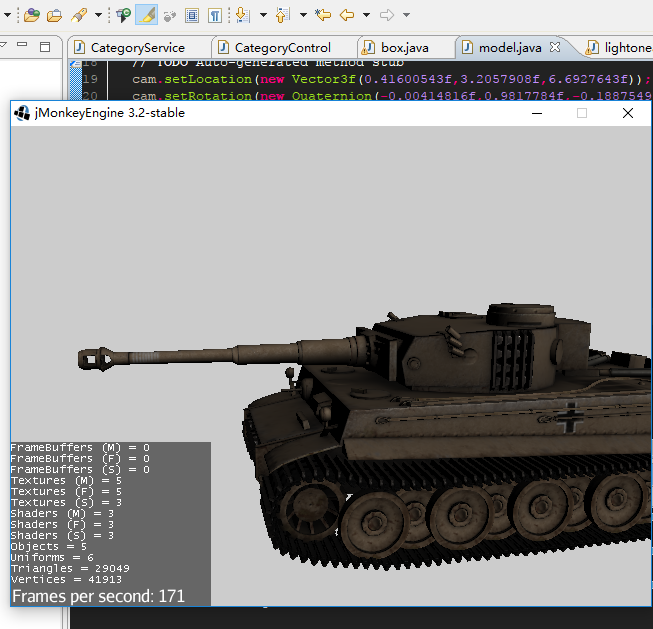
Task: Click the 'Shaders (S) = 3' stat line
Action: coord(62,535)
